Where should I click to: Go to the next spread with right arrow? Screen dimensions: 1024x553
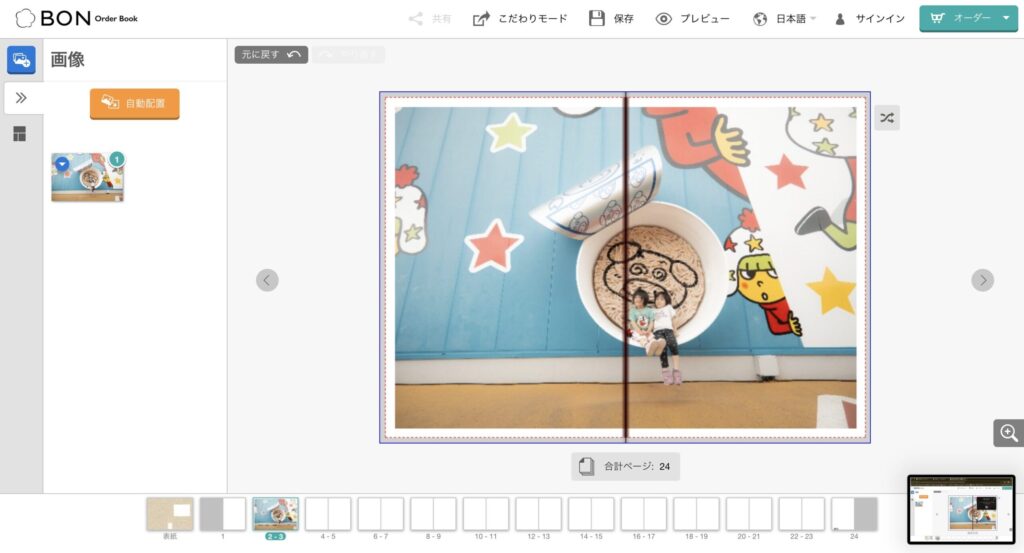coord(982,280)
